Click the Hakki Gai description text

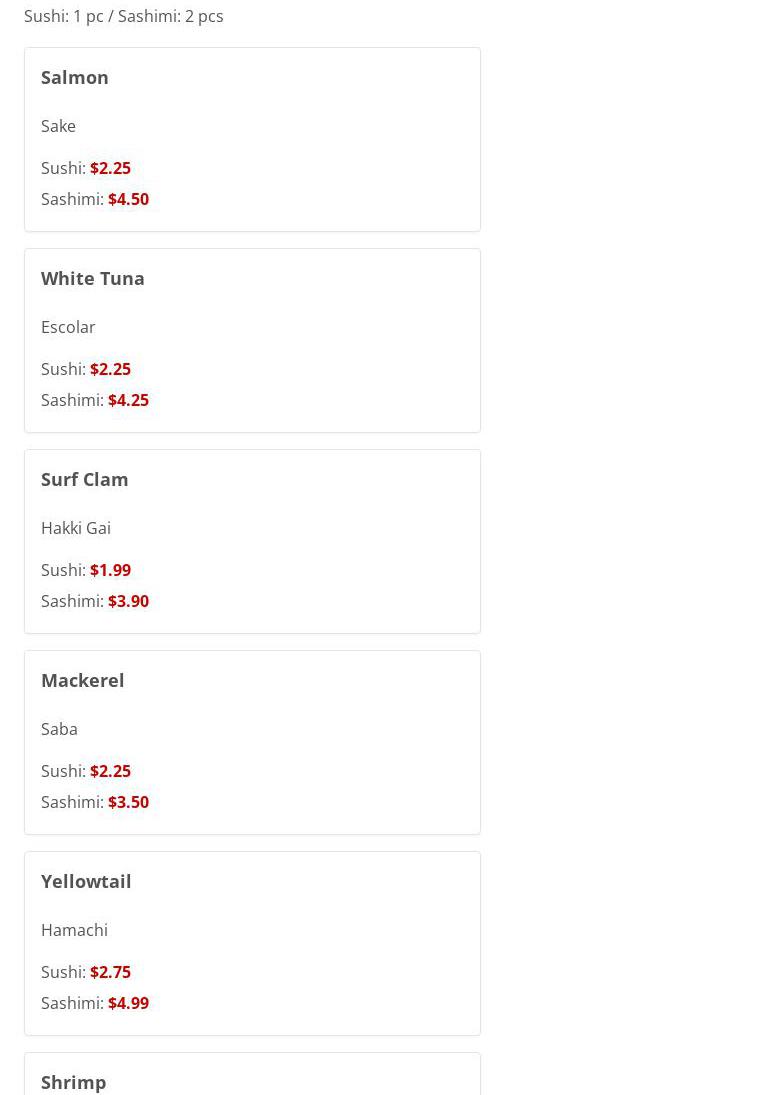[x=76, y=528]
